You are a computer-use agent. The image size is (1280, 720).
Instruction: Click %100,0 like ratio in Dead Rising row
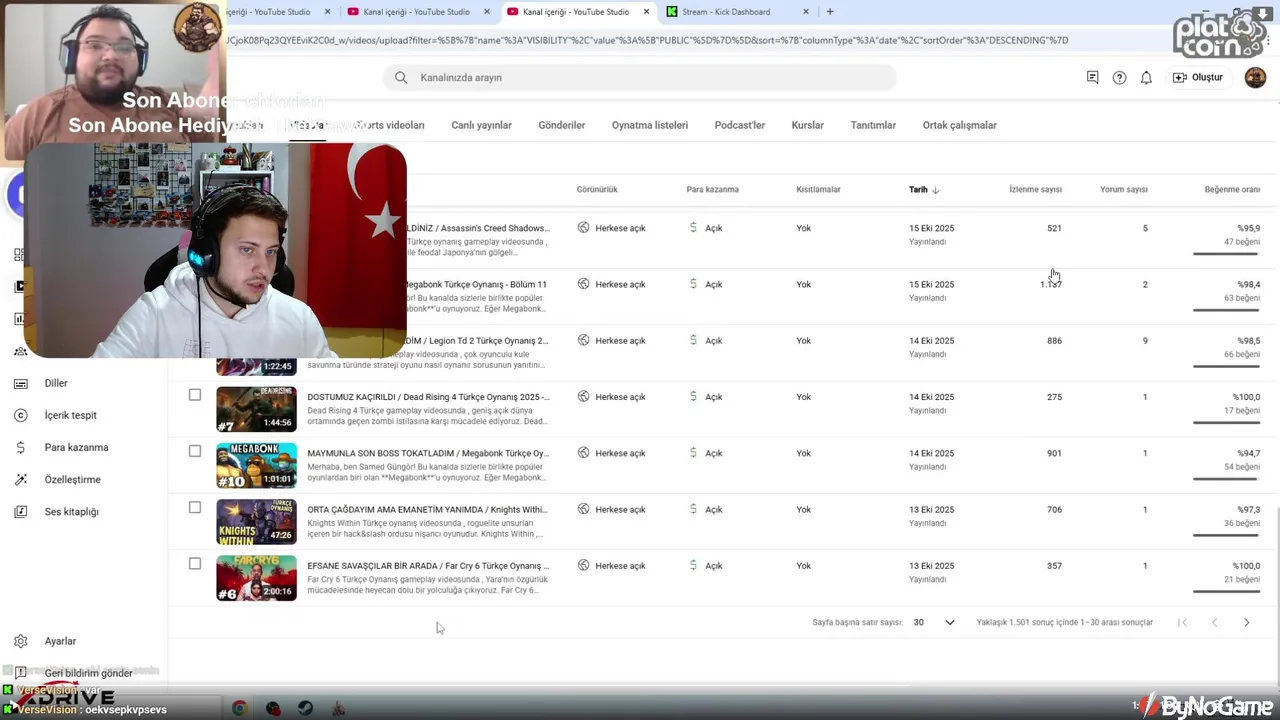pos(1246,397)
